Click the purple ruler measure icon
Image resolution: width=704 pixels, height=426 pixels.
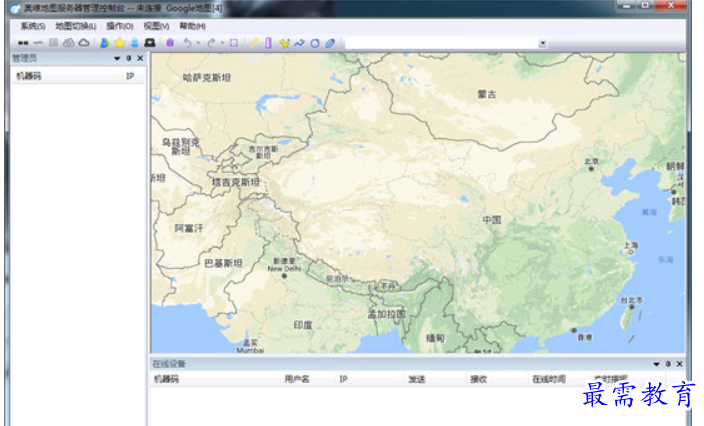[268, 43]
